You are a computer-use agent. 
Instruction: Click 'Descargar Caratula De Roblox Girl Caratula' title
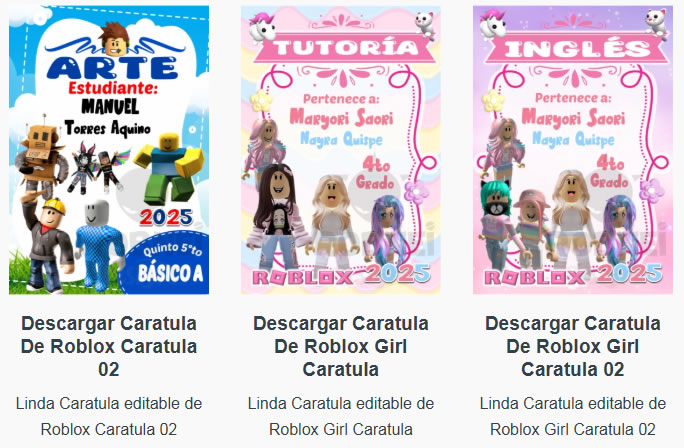click(341, 346)
